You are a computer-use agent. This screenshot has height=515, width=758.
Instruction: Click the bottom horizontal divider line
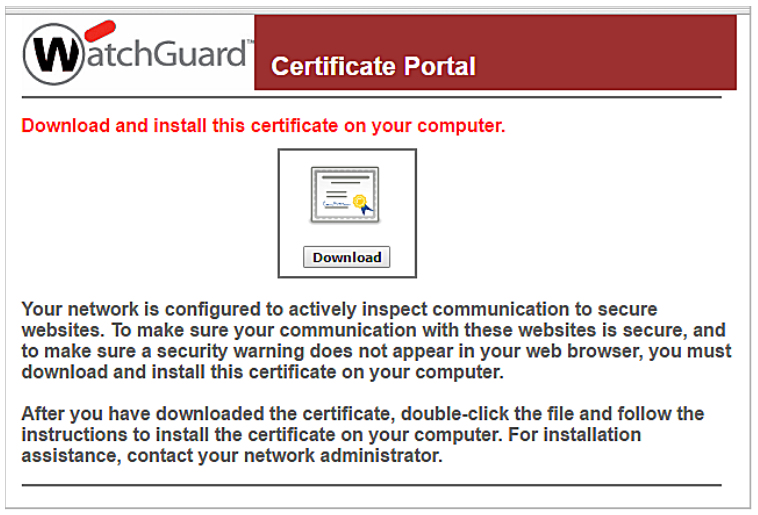[x=371, y=485]
